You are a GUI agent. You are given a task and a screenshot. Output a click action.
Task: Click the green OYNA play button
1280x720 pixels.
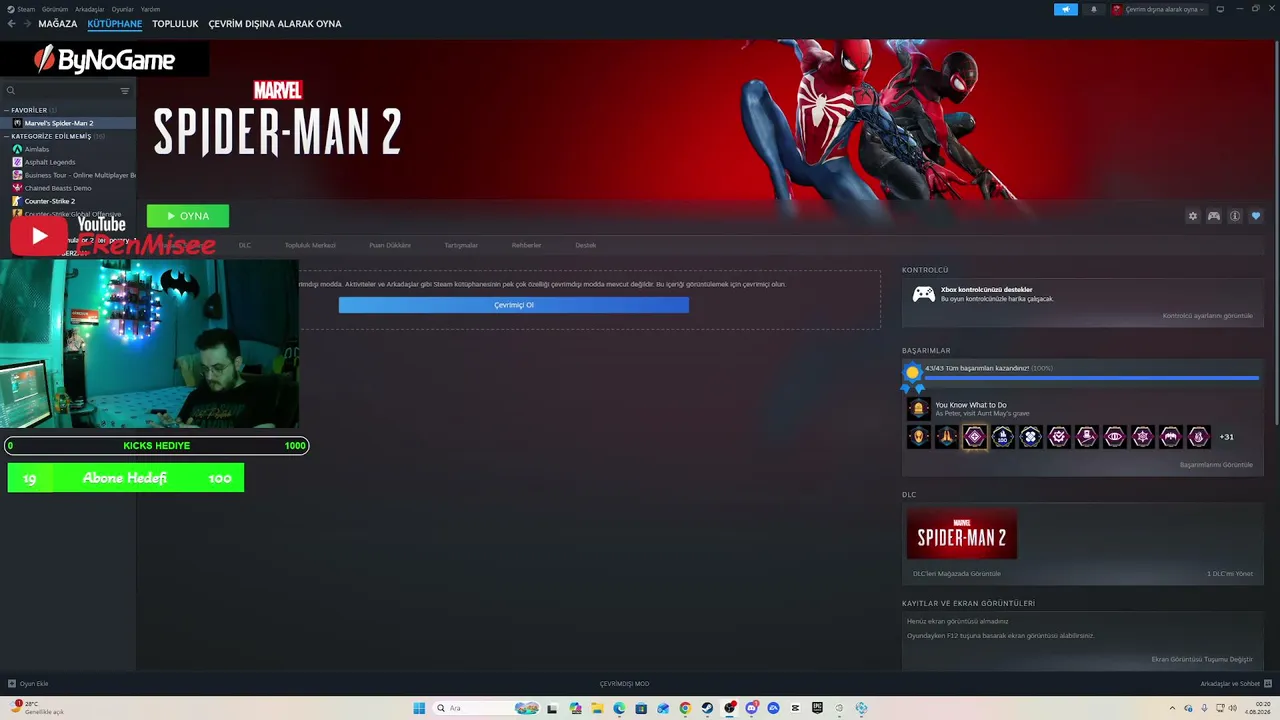coord(188,216)
